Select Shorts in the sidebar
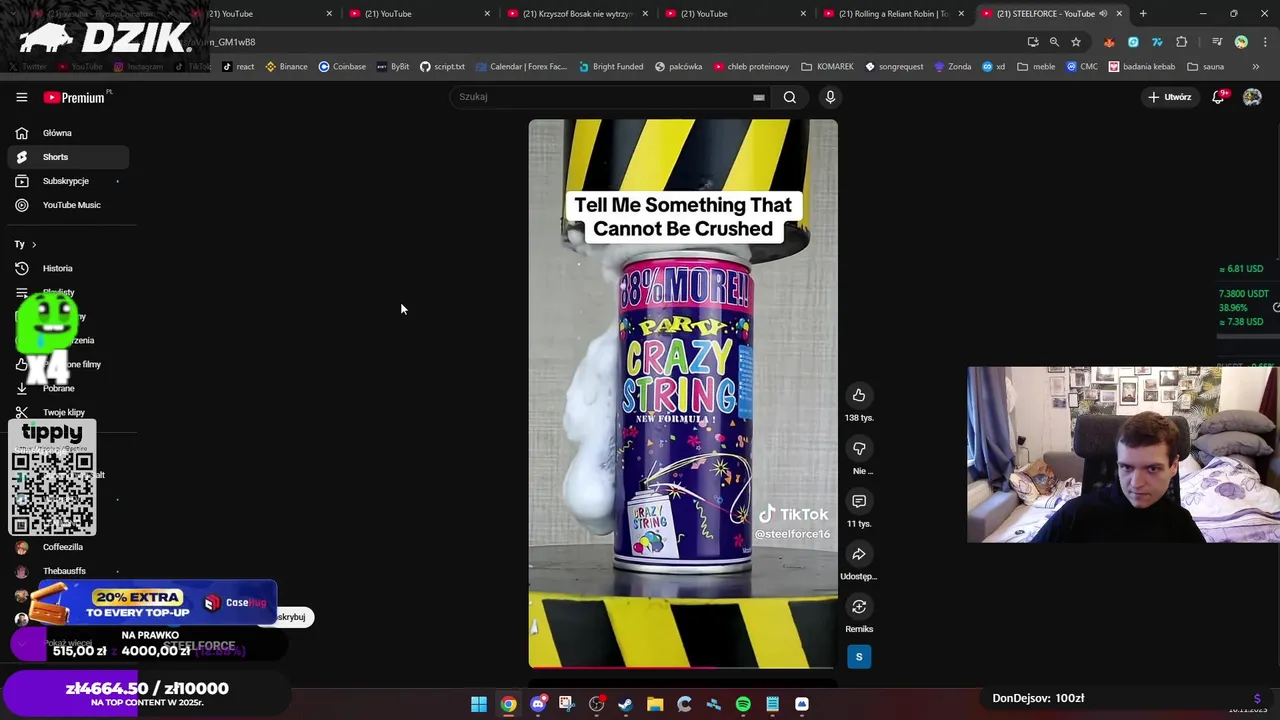1280x720 pixels. tap(68, 157)
